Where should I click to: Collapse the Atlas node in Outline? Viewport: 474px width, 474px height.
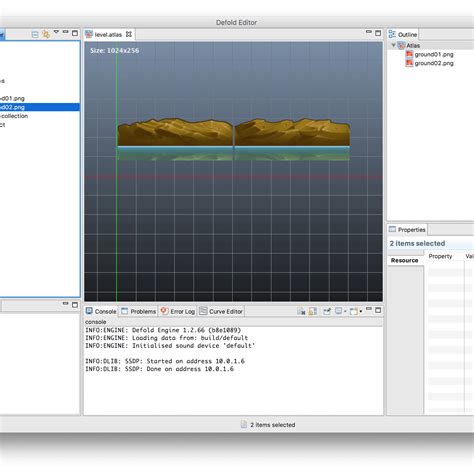[393, 45]
